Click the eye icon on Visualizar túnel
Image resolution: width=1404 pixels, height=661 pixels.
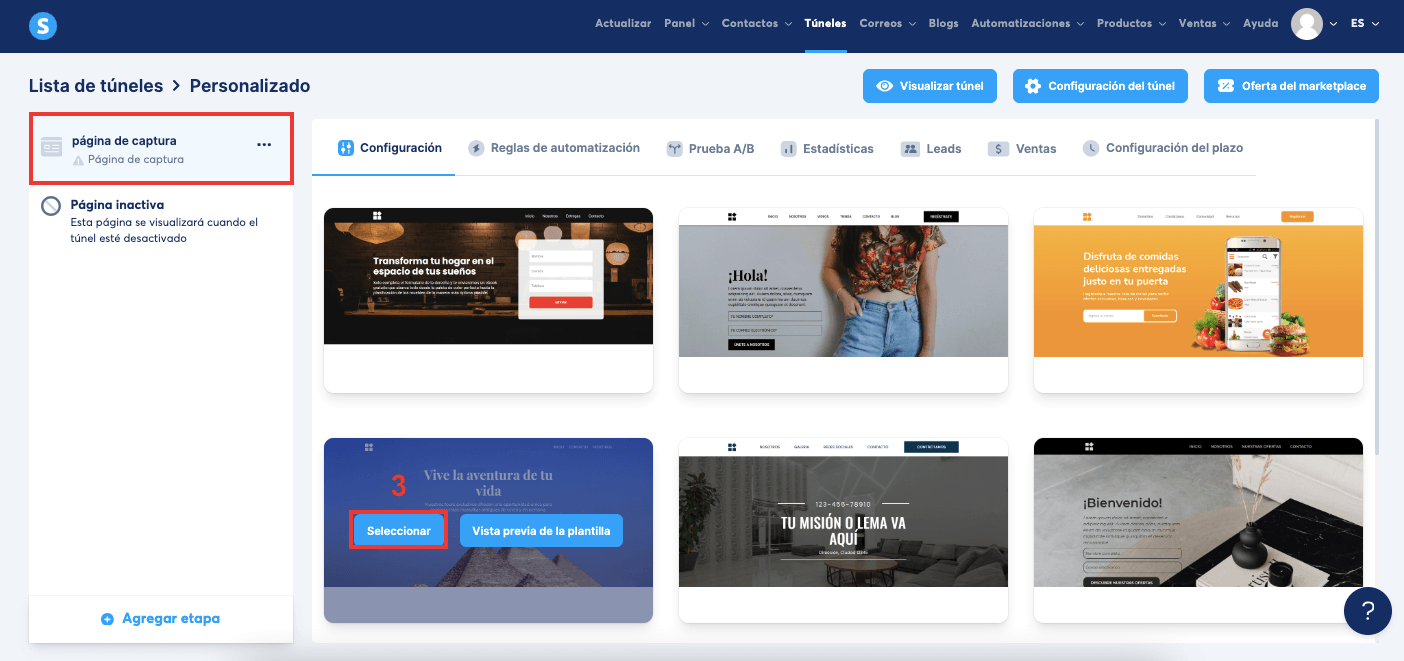click(884, 86)
